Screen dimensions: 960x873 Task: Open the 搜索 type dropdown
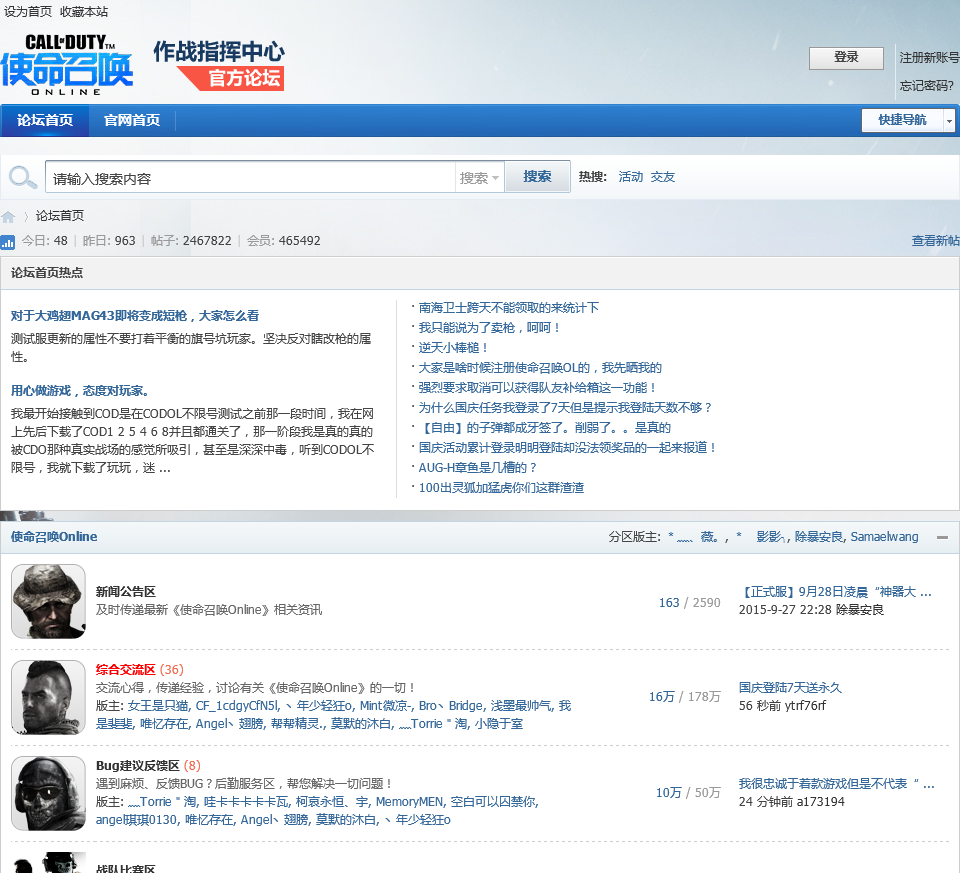coord(479,178)
